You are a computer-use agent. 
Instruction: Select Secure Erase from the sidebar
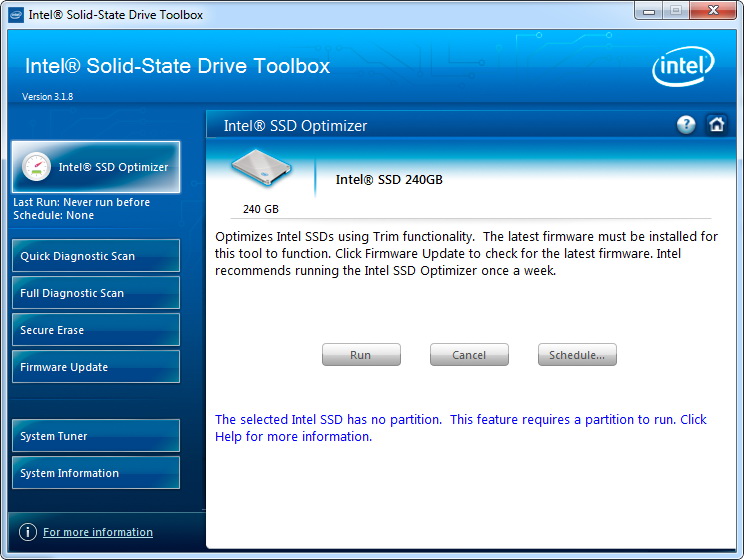(96, 330)
